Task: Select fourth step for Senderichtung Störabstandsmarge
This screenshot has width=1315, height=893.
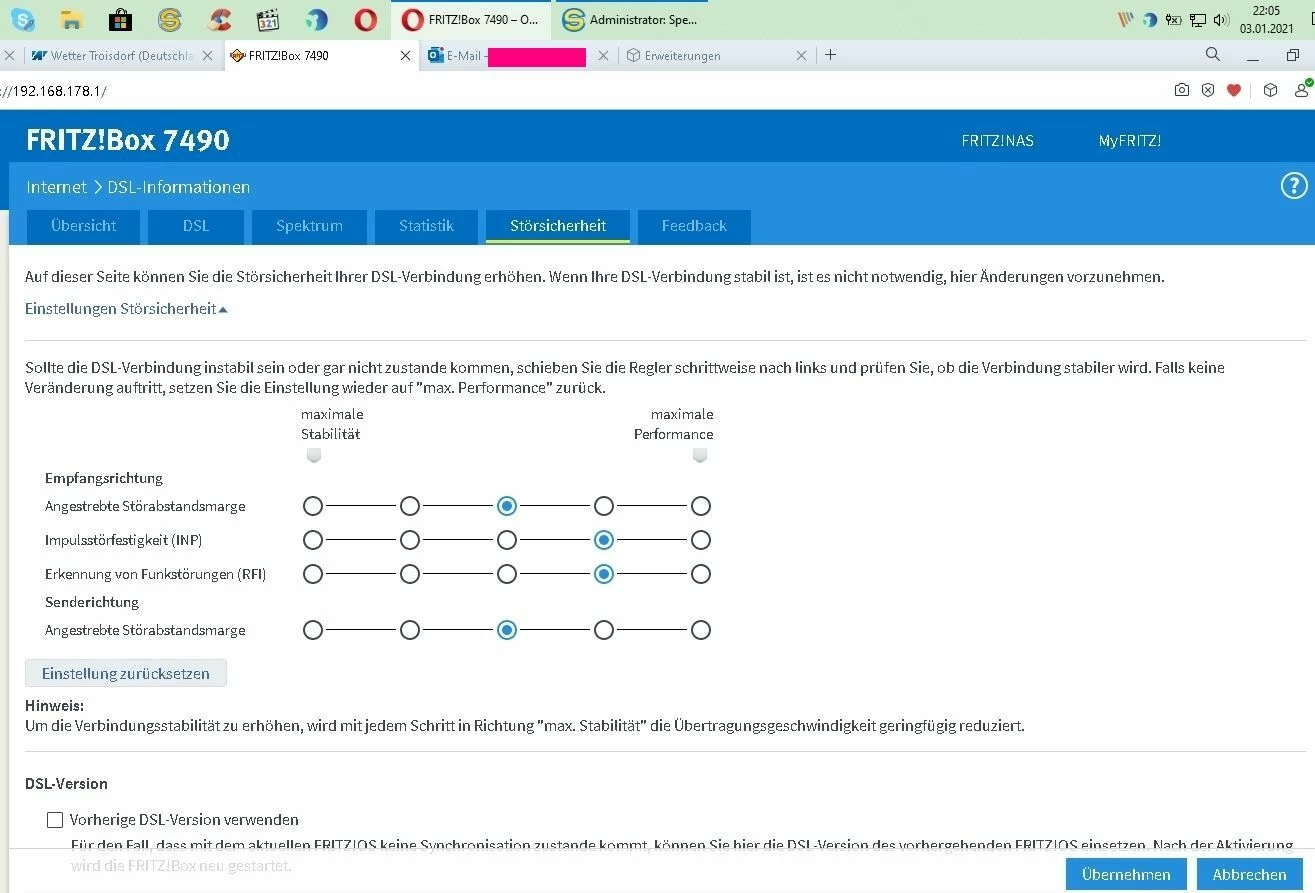Action: click(604, 630)
